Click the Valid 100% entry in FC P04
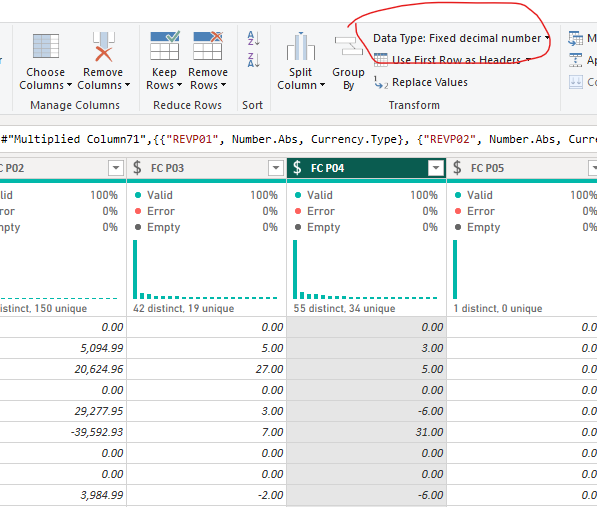Viewport: 597px width, 507px height. coord(366,195)
